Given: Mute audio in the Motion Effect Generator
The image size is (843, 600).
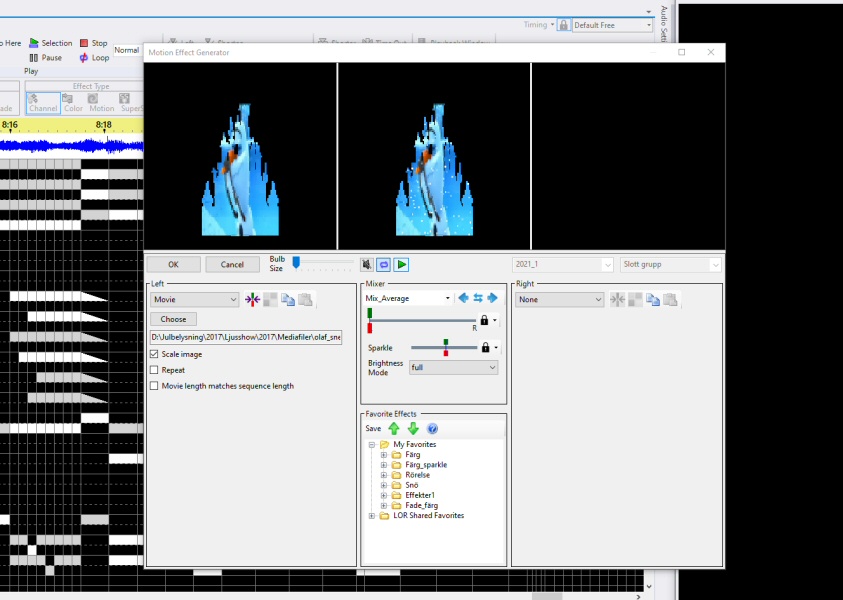Looking at the screenshot, I should (367, 265).
